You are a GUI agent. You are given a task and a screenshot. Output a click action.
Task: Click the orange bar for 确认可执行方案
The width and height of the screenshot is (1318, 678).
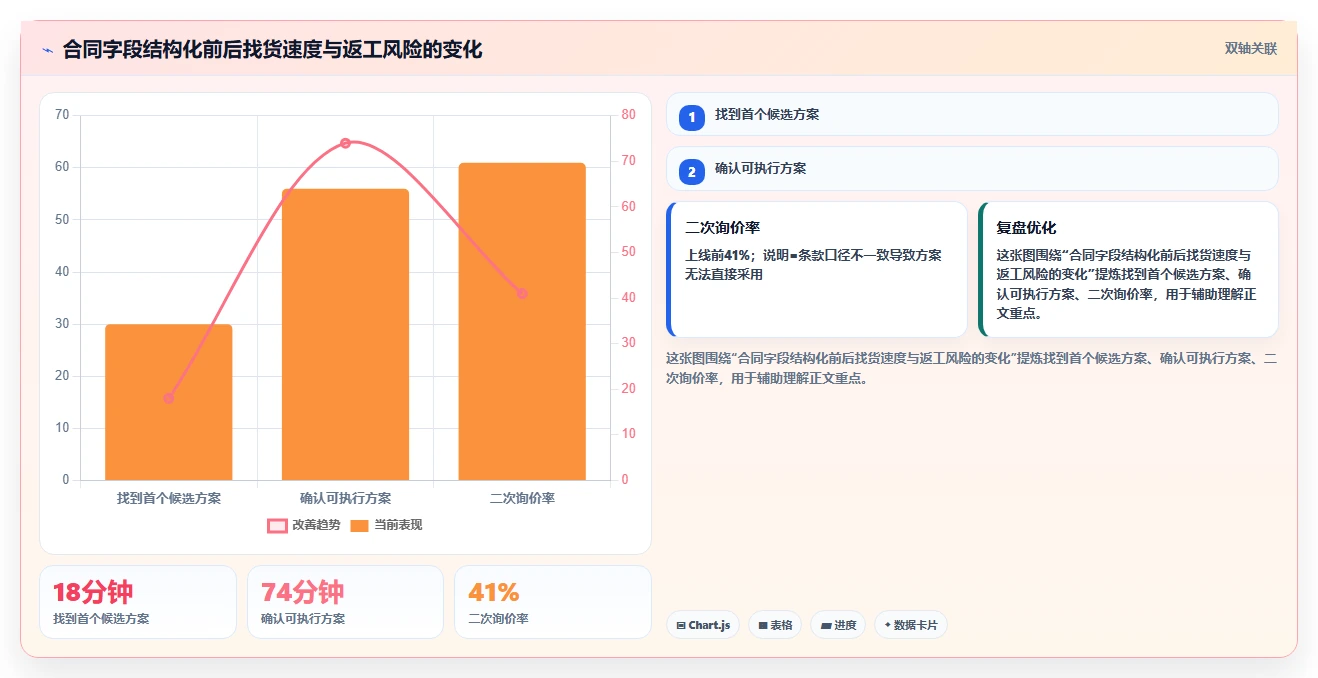[345, 334]
